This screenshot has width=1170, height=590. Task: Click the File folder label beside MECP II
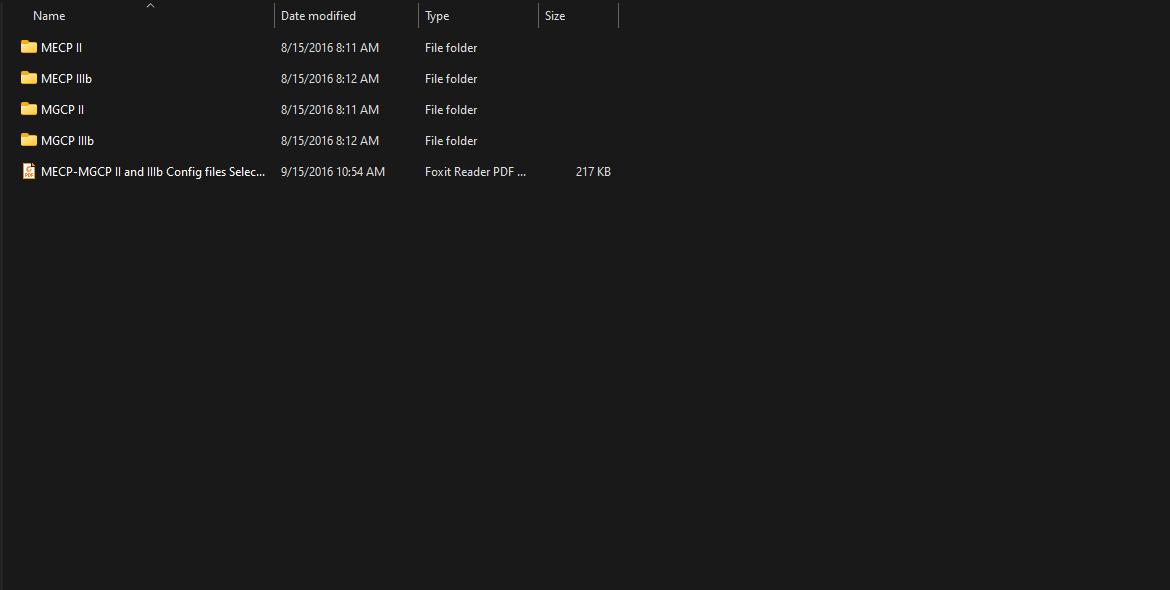point(450,47)
